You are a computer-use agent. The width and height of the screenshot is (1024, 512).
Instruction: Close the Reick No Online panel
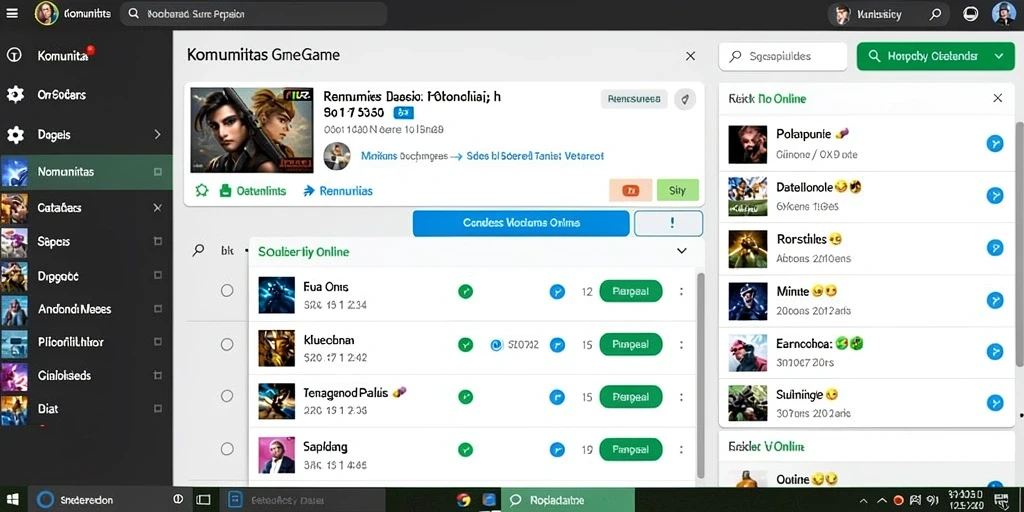tap(997, 99)
